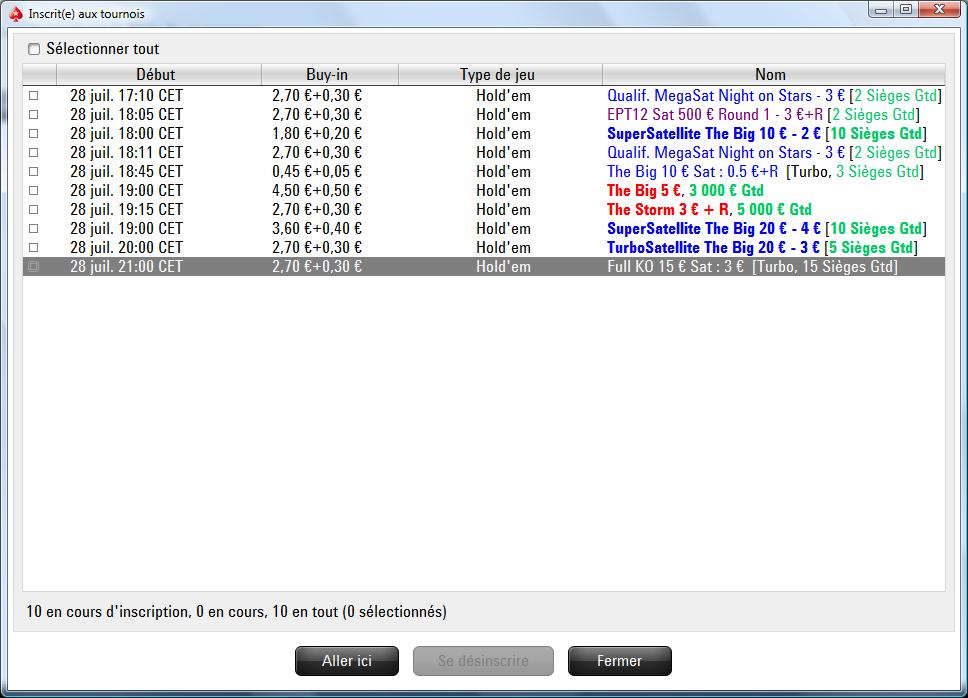Click the 4,50 €+0,50 € buy-in cell
This screenshot has height=698, width=968.
(317, 191)
